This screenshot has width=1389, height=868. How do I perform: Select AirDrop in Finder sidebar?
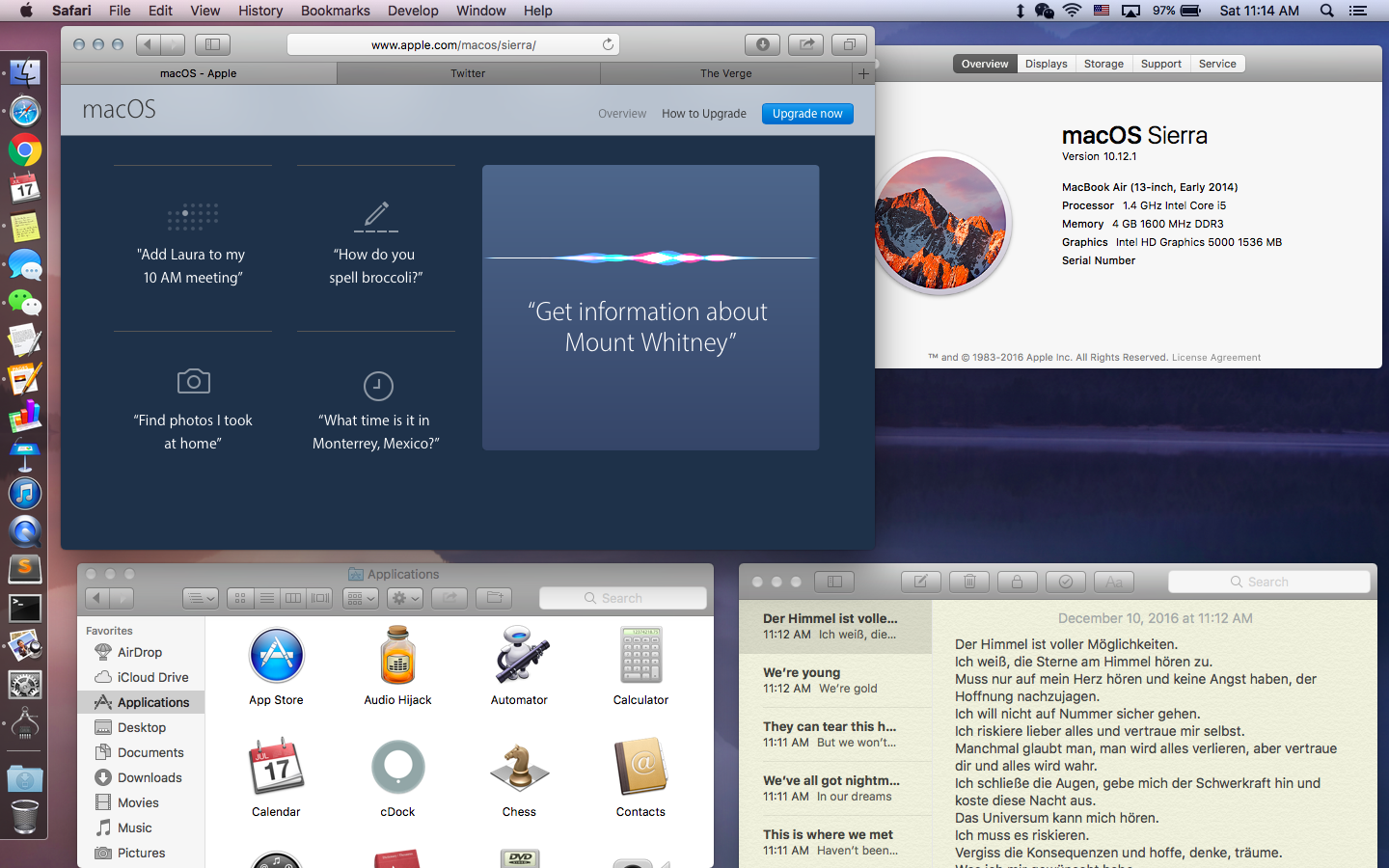(x=140, y=652)
